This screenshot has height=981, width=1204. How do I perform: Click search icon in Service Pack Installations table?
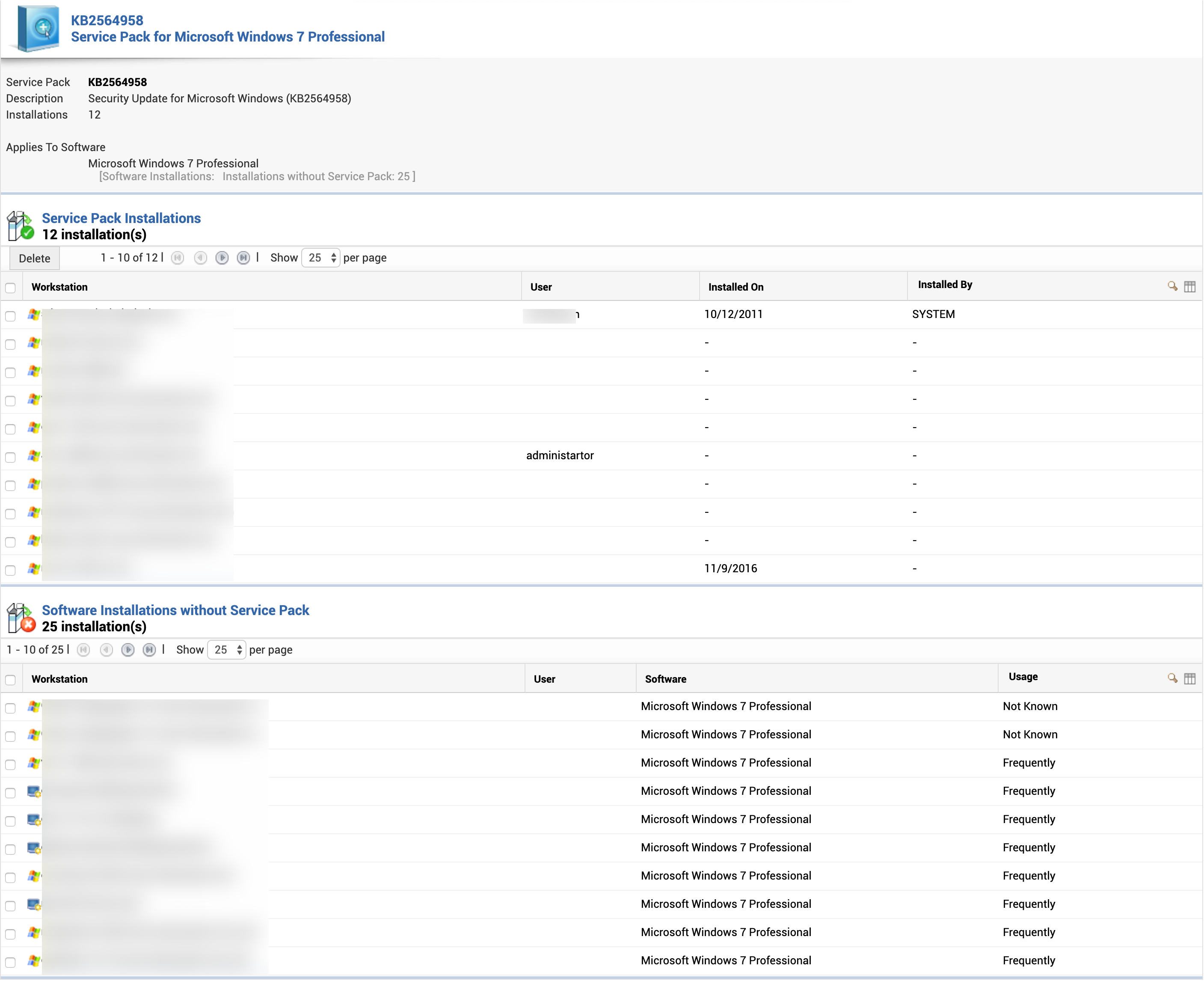[x=1172, y=286]
